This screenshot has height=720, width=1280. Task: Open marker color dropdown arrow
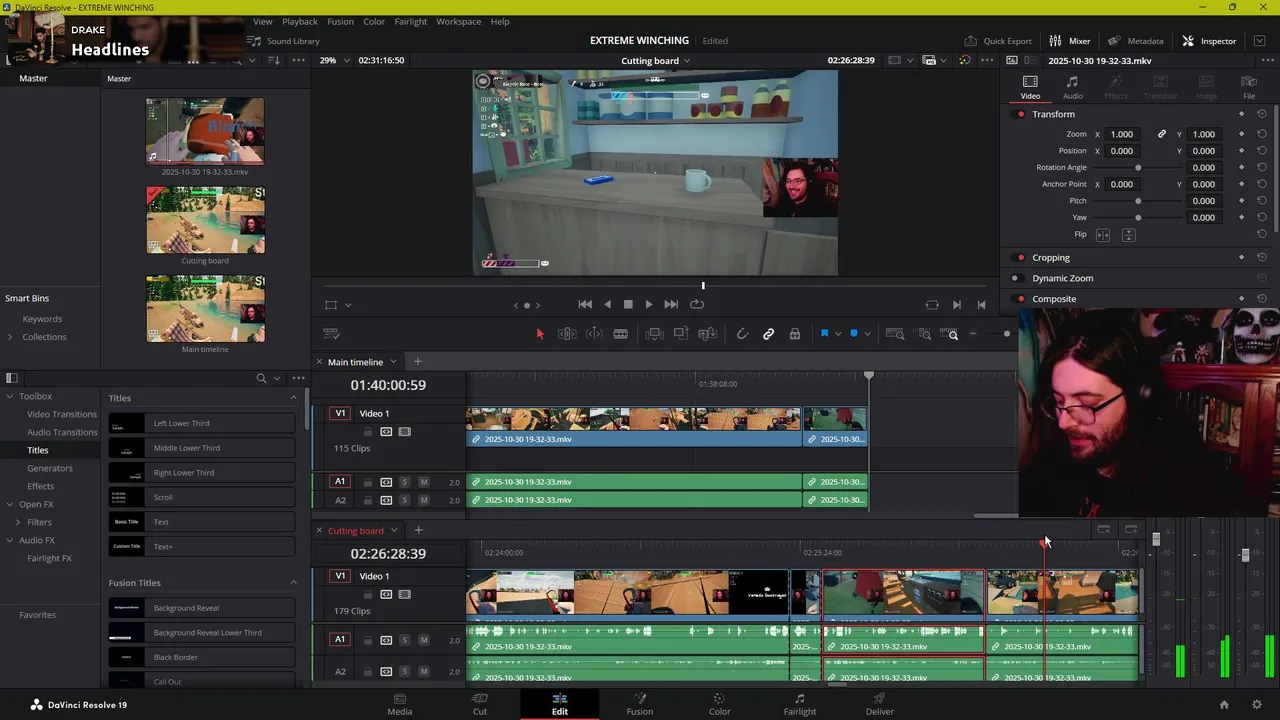(867, 334)
